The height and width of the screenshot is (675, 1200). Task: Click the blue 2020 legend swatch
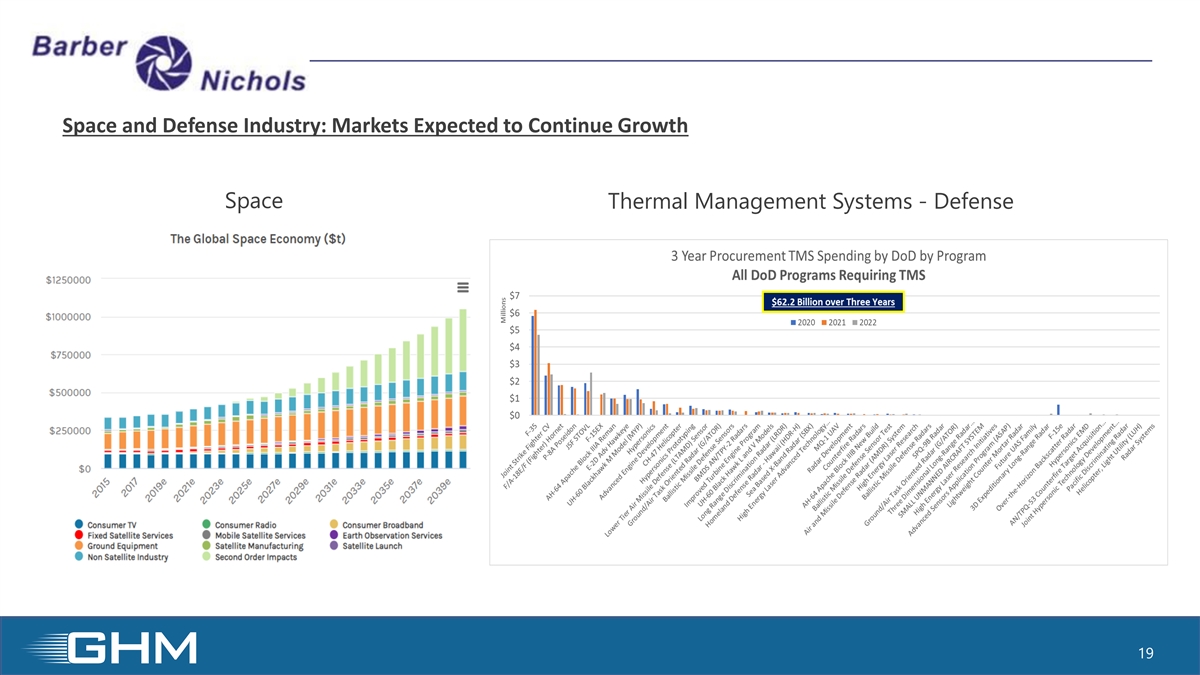[794, 323]
